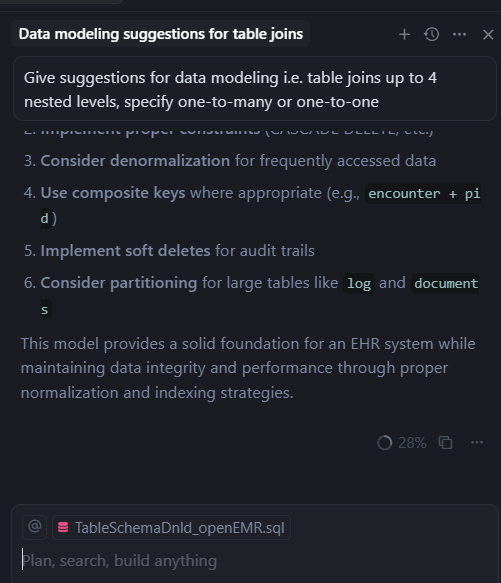
Task: Open more actions below the response
Action: [x=477, y=442]
